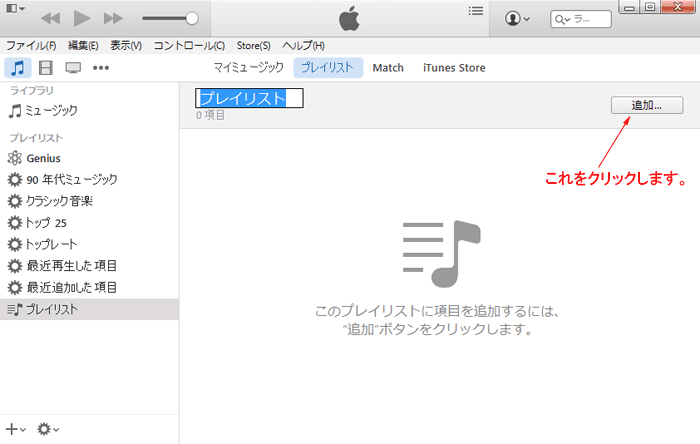Select the プレイリスト item in the sidebar

pos(89,309)
